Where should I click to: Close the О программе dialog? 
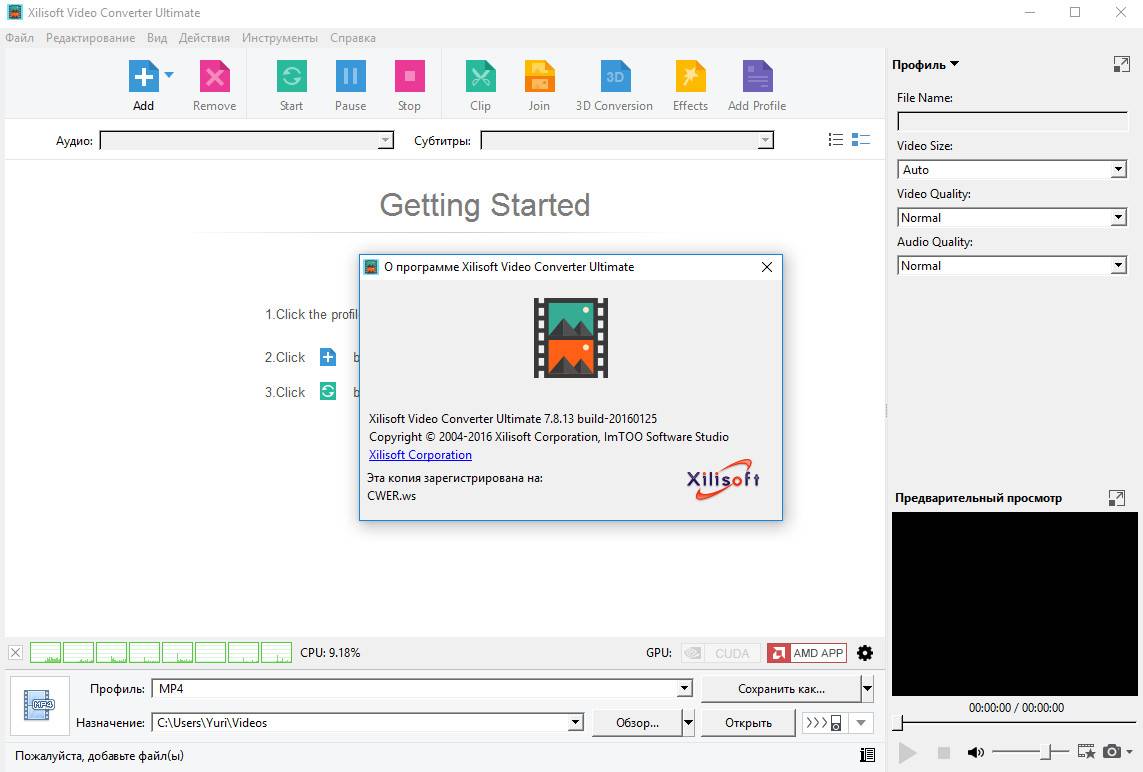[x=767, y=267]
